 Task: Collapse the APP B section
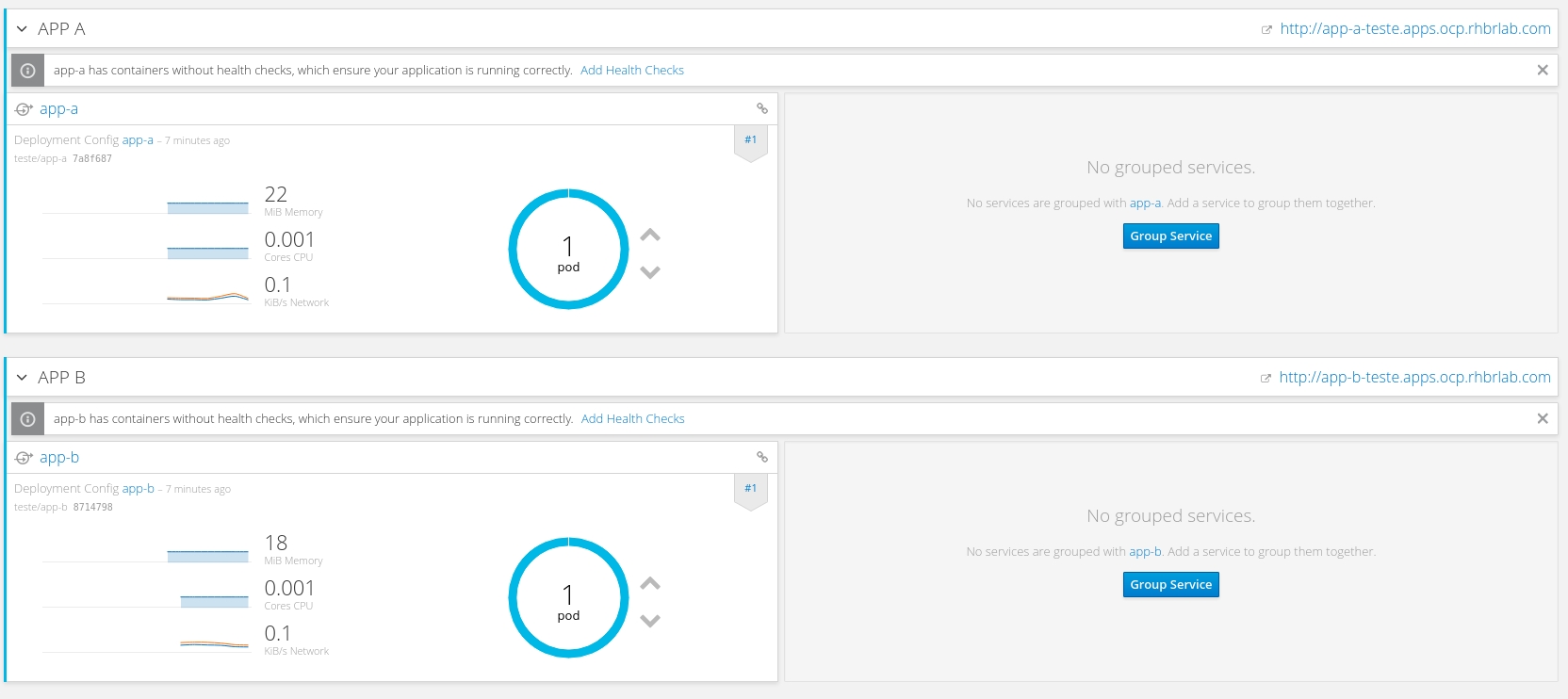[22, 378]
